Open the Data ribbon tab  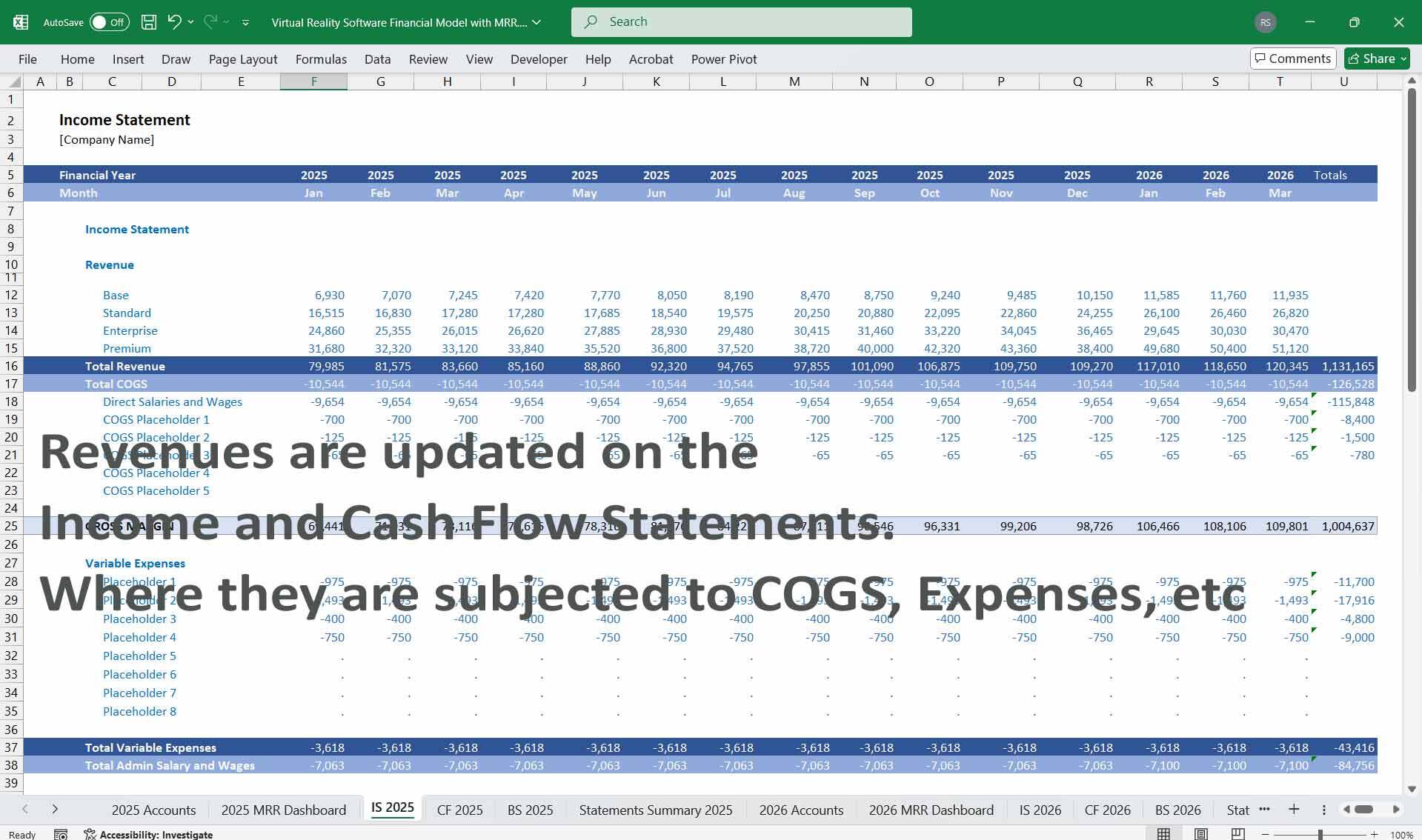tap(377, 59)
